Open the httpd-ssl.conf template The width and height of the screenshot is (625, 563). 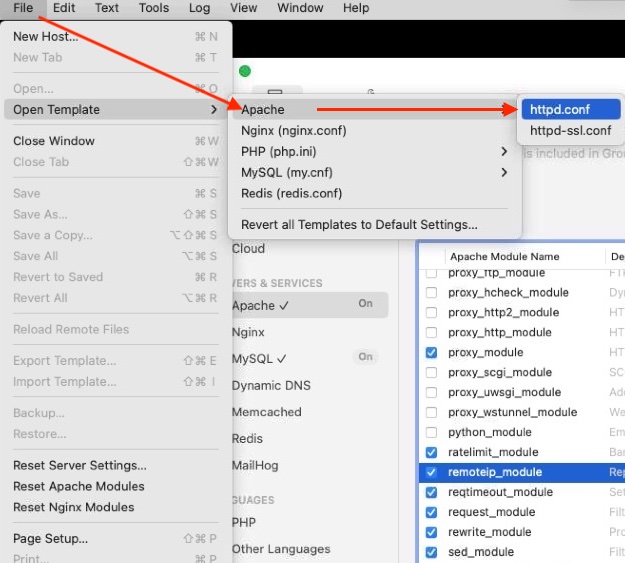point(571,130)
